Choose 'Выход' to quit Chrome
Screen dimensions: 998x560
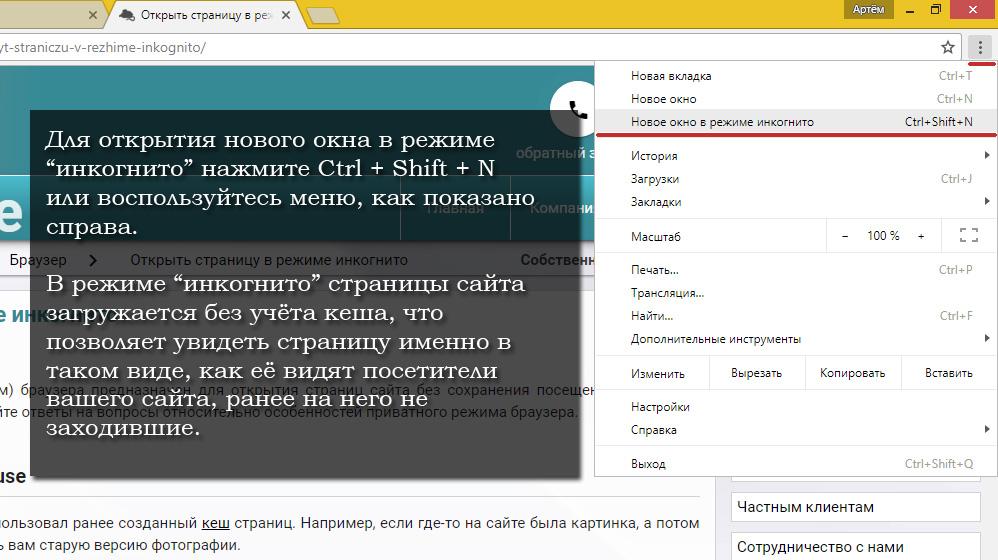click(x=796, y=464)
